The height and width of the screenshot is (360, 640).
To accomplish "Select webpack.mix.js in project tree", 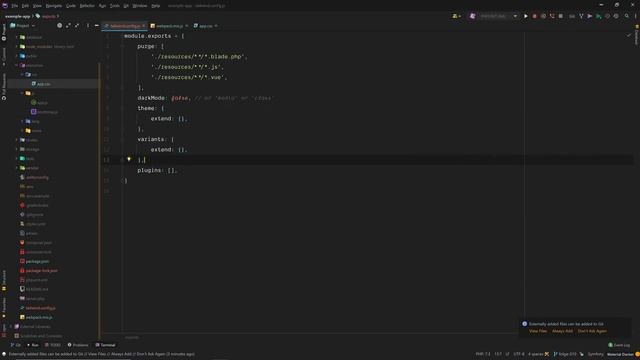I will (x=39, y=317).
